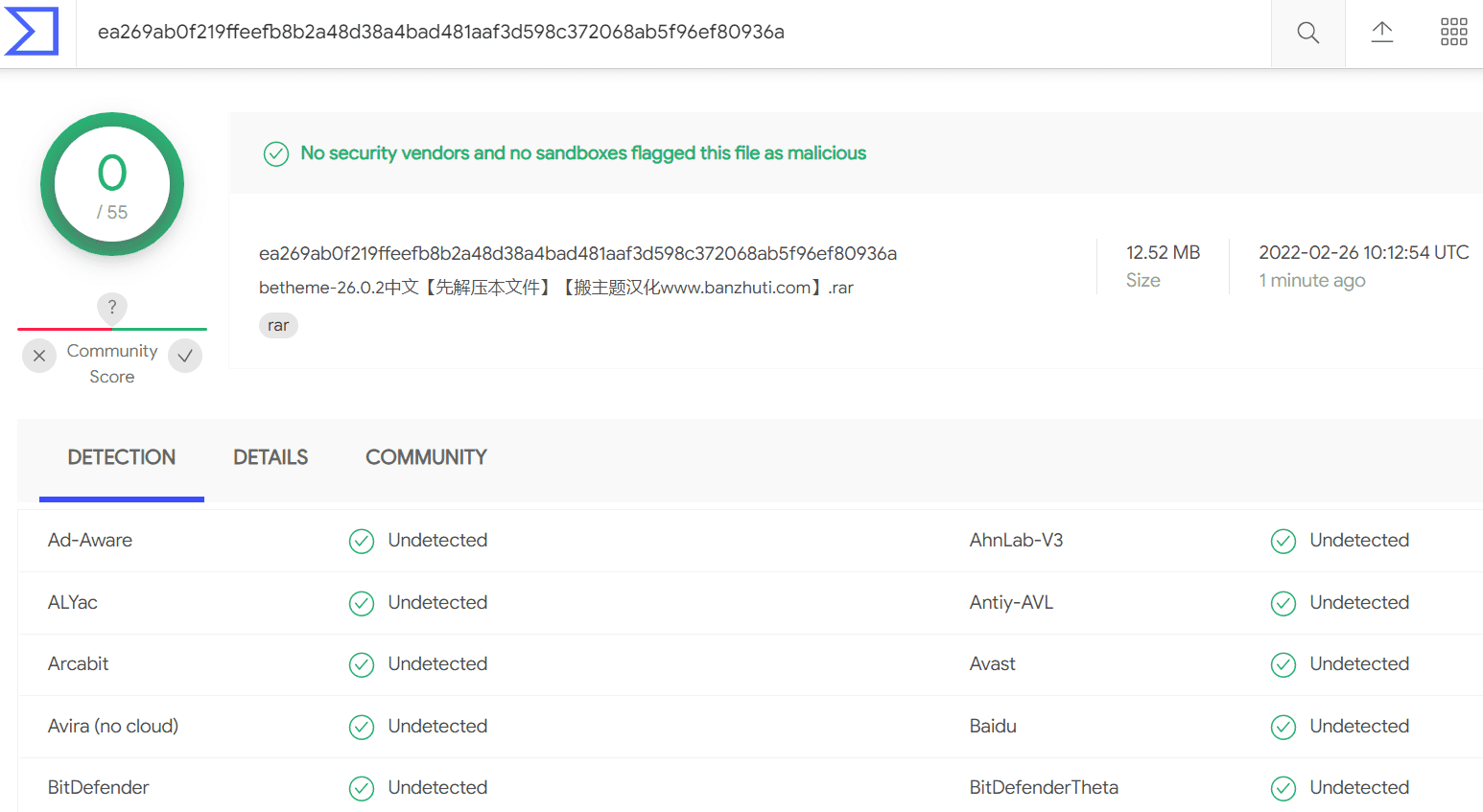This screenshot has height=812, width=1483.
Task: Vote file as harmless with checkmark icon
Action: [185, 356]
